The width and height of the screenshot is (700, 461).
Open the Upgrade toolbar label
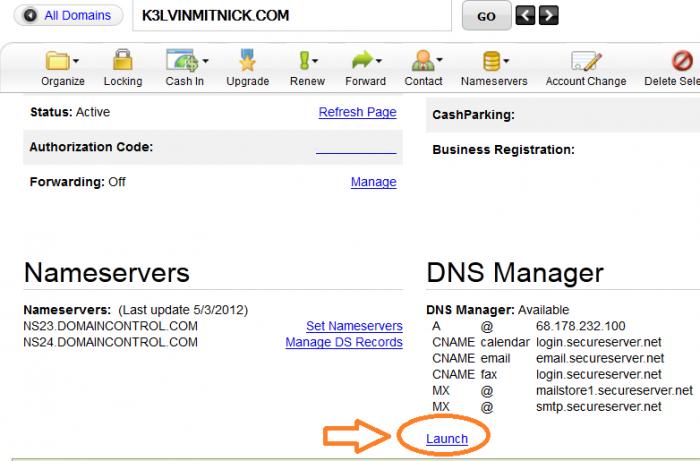click(247, 81)
